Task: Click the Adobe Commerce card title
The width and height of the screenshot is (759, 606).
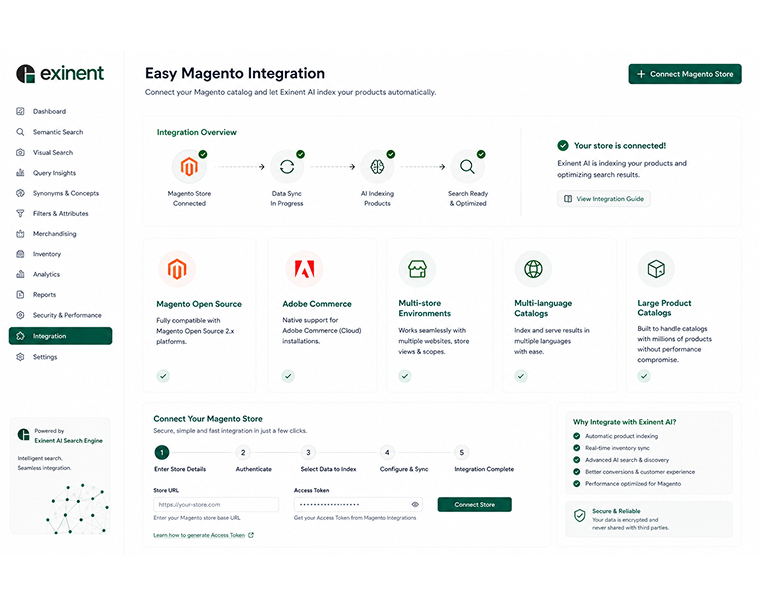Action: click(x=317, y=304)
